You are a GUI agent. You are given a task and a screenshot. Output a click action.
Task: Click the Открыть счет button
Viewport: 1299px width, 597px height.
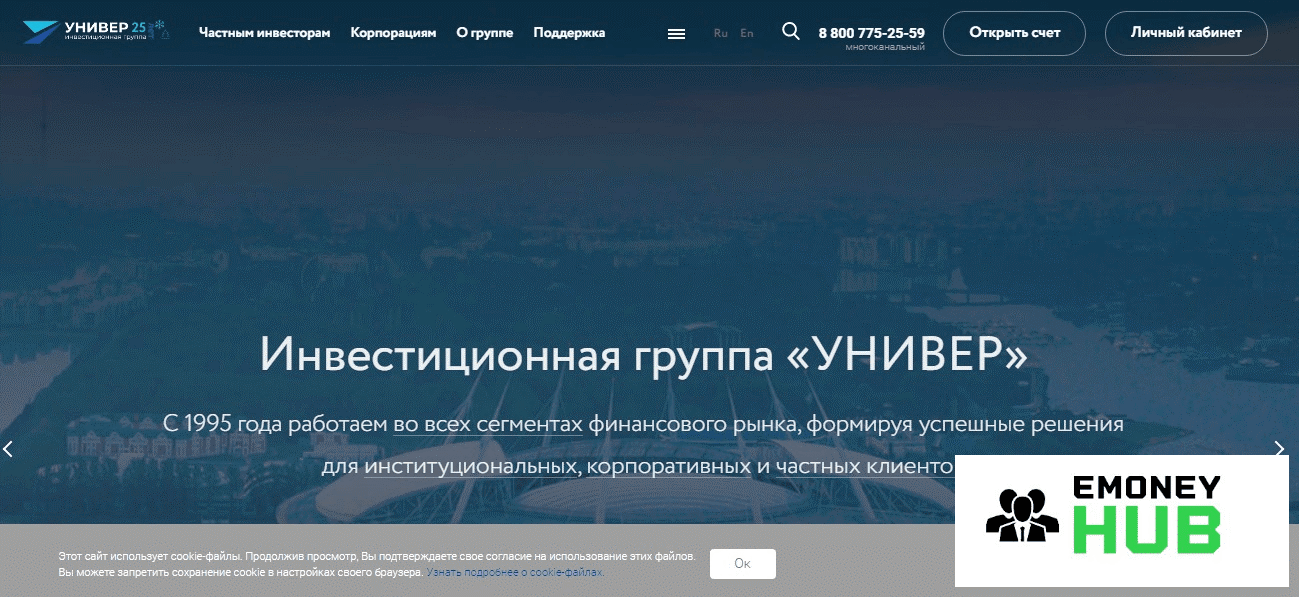click(x=1015, y=33)
